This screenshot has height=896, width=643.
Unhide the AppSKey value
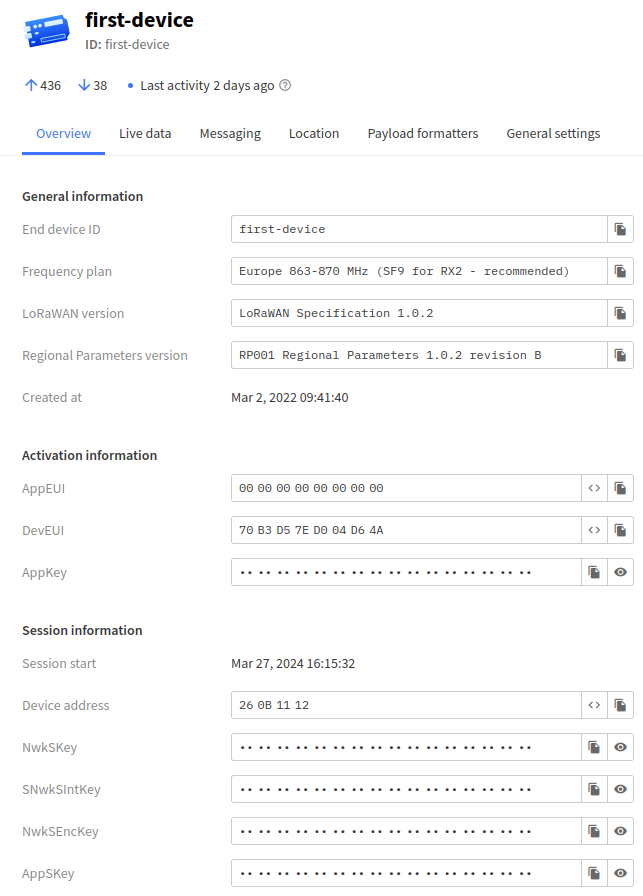(620, 874)
